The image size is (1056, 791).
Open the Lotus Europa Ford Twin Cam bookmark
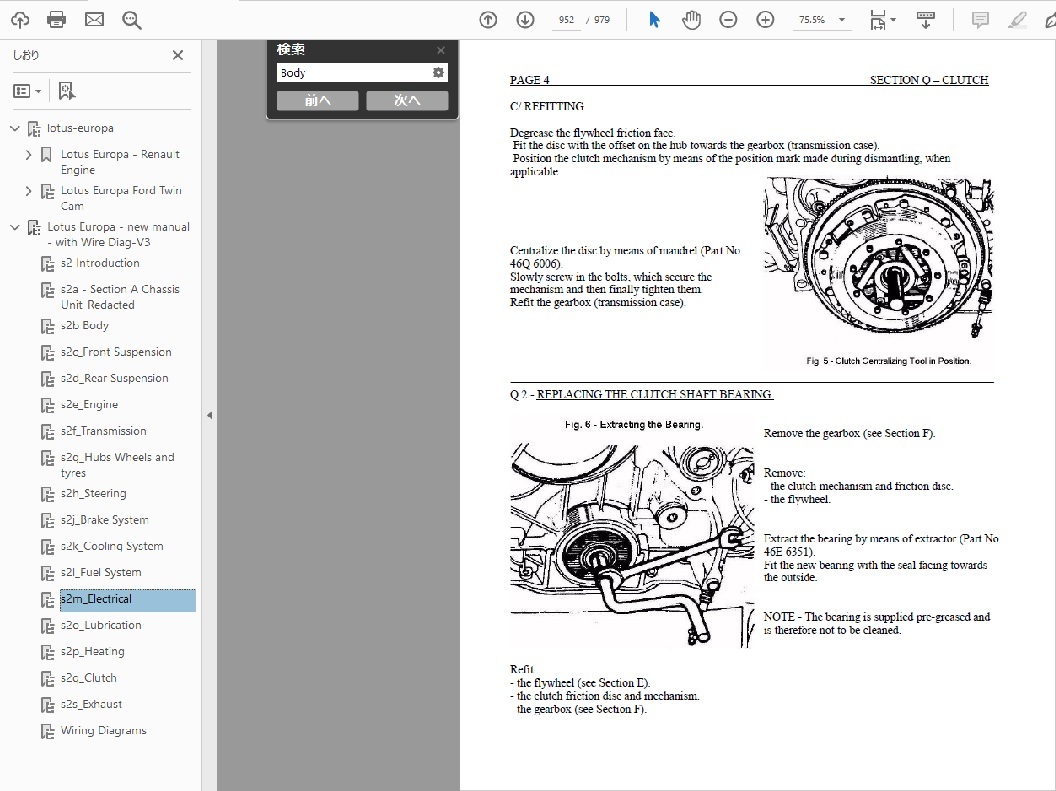coord(121,199)
